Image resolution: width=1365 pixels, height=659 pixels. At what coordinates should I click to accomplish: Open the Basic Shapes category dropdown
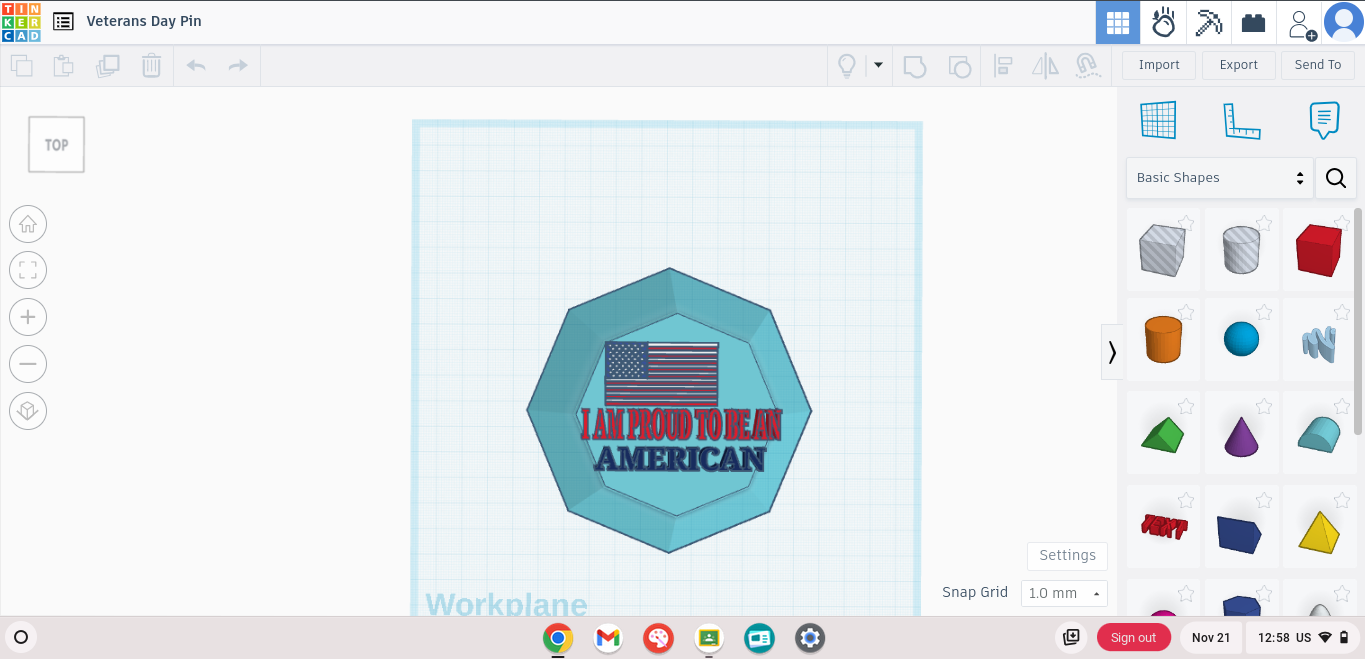tap(1220, 178)
